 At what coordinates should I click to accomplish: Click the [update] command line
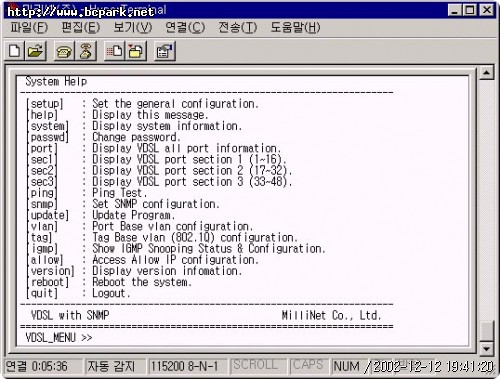[x=101, y=215]
